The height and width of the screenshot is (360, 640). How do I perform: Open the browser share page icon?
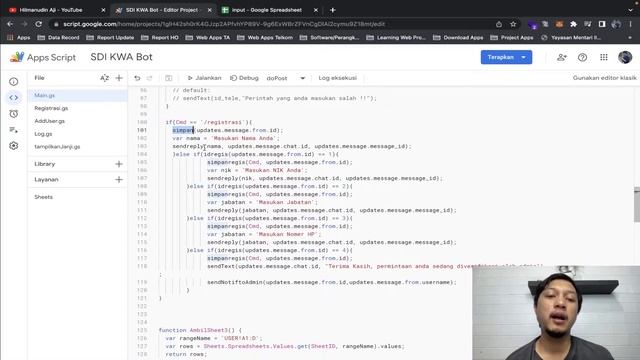(x=499, y=24)
